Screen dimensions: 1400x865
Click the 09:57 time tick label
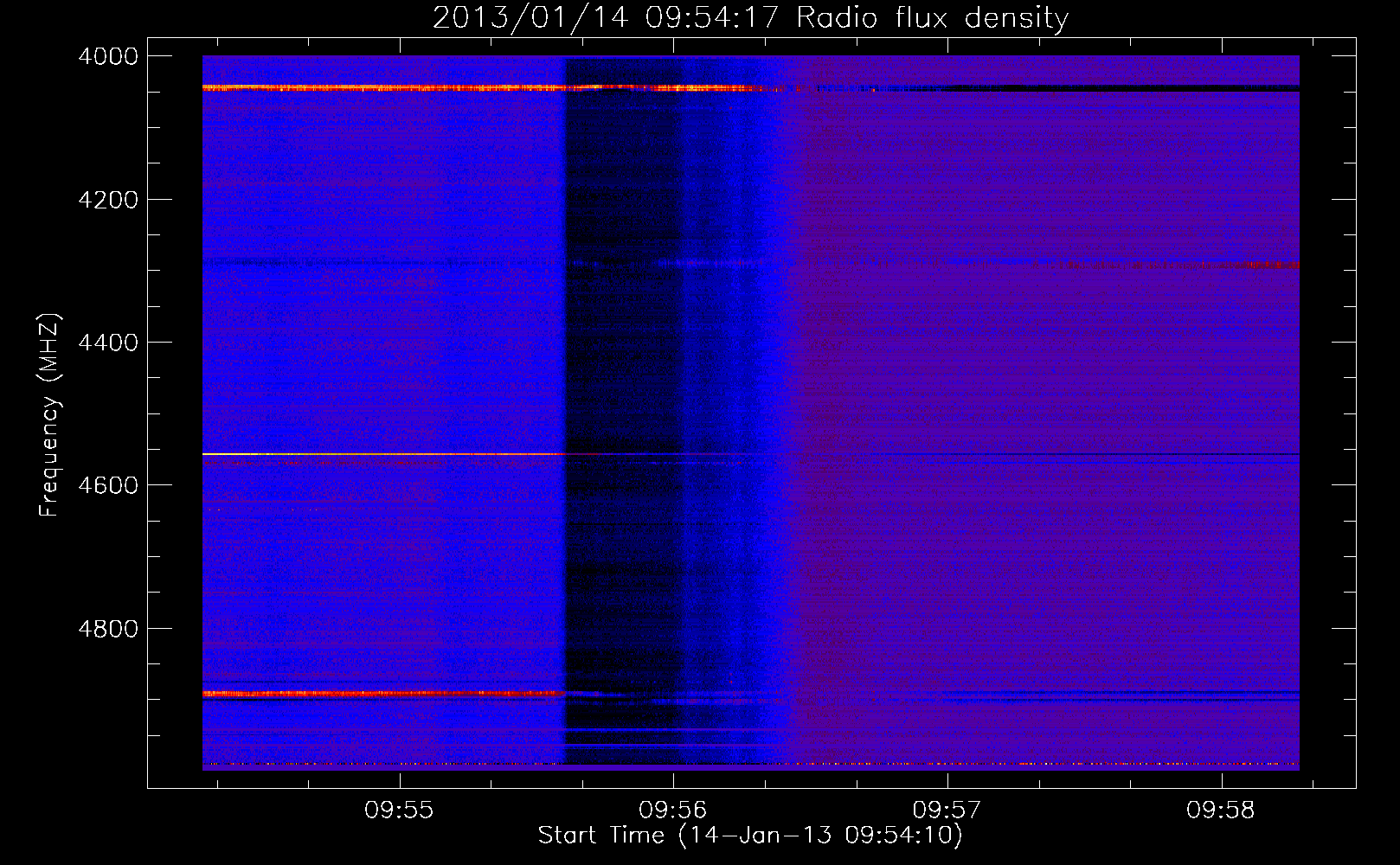(947, 811)
